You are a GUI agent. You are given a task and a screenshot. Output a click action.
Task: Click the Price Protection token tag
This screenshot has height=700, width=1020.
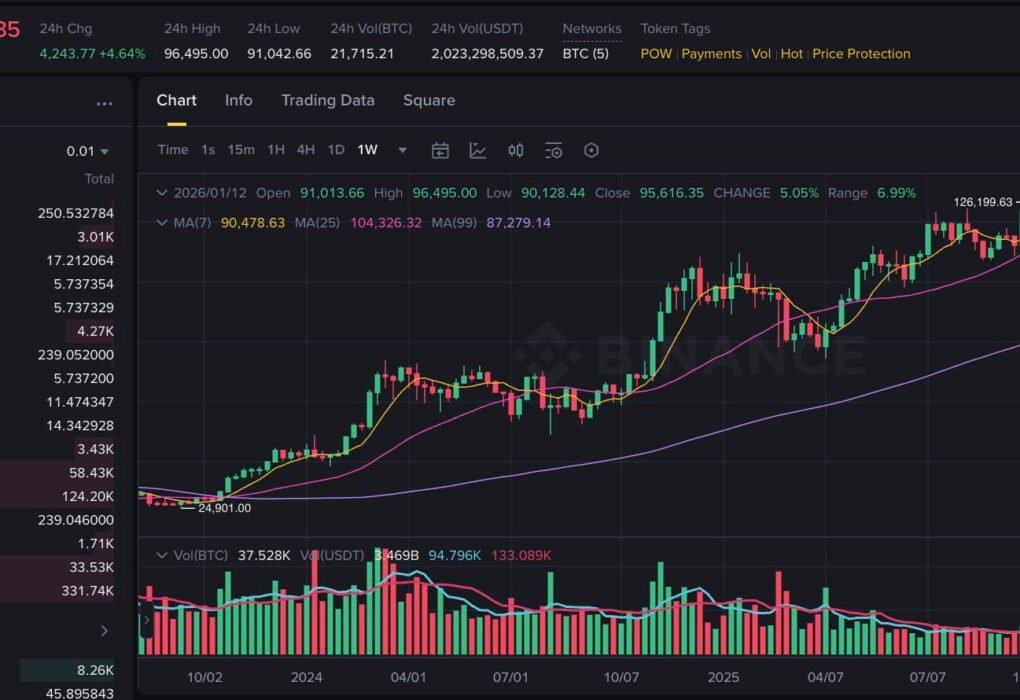(x=861, y=54)
